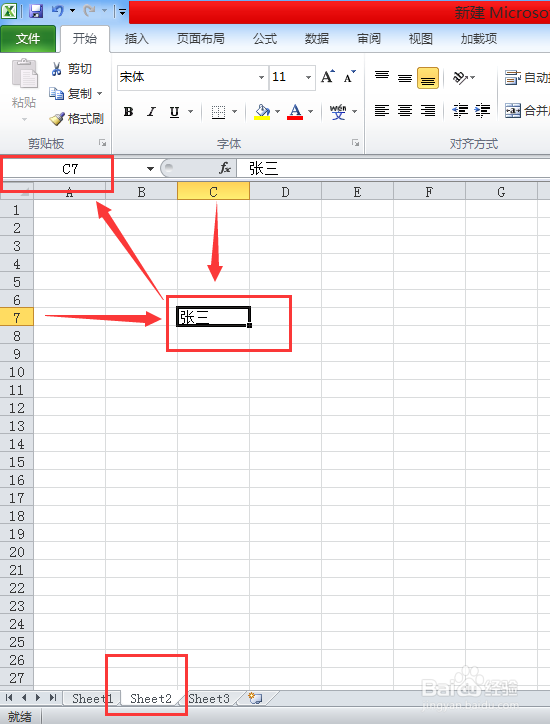Click the select-all corner button

click(x=17, y=191)
